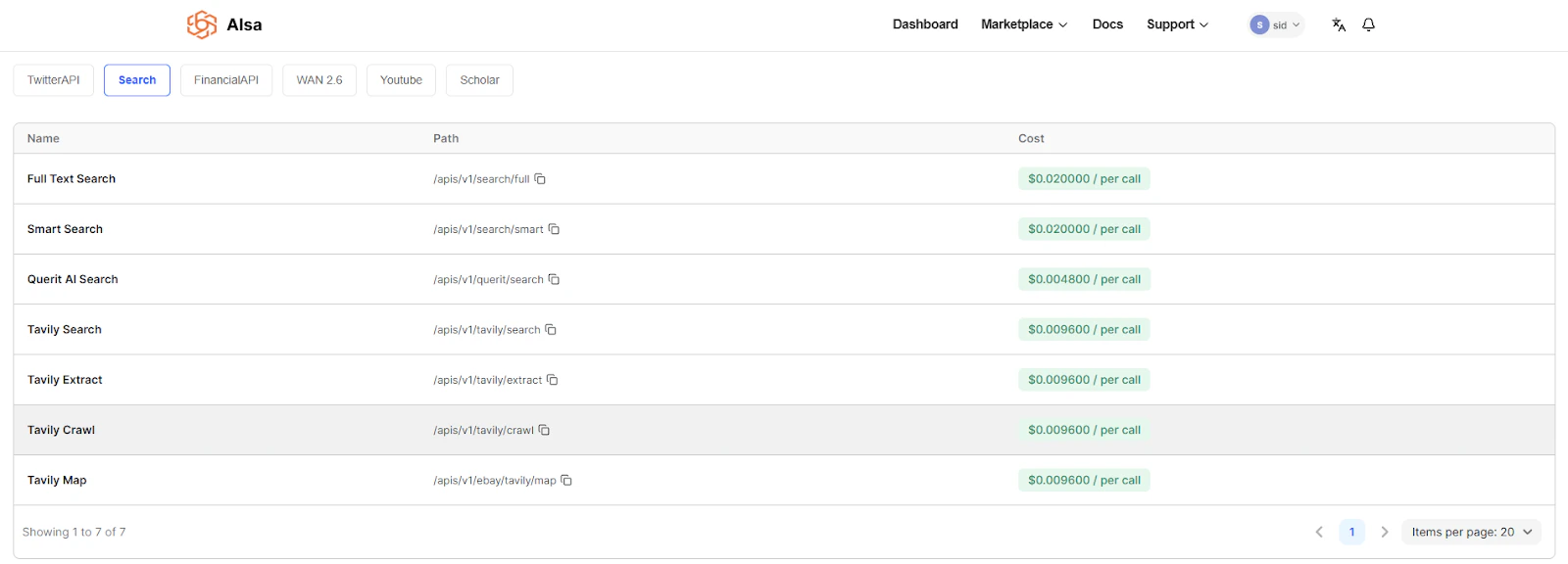Open the Items per page dropdown
Viewport: 1568px width, 564px height.
[x=1471, y=532]
